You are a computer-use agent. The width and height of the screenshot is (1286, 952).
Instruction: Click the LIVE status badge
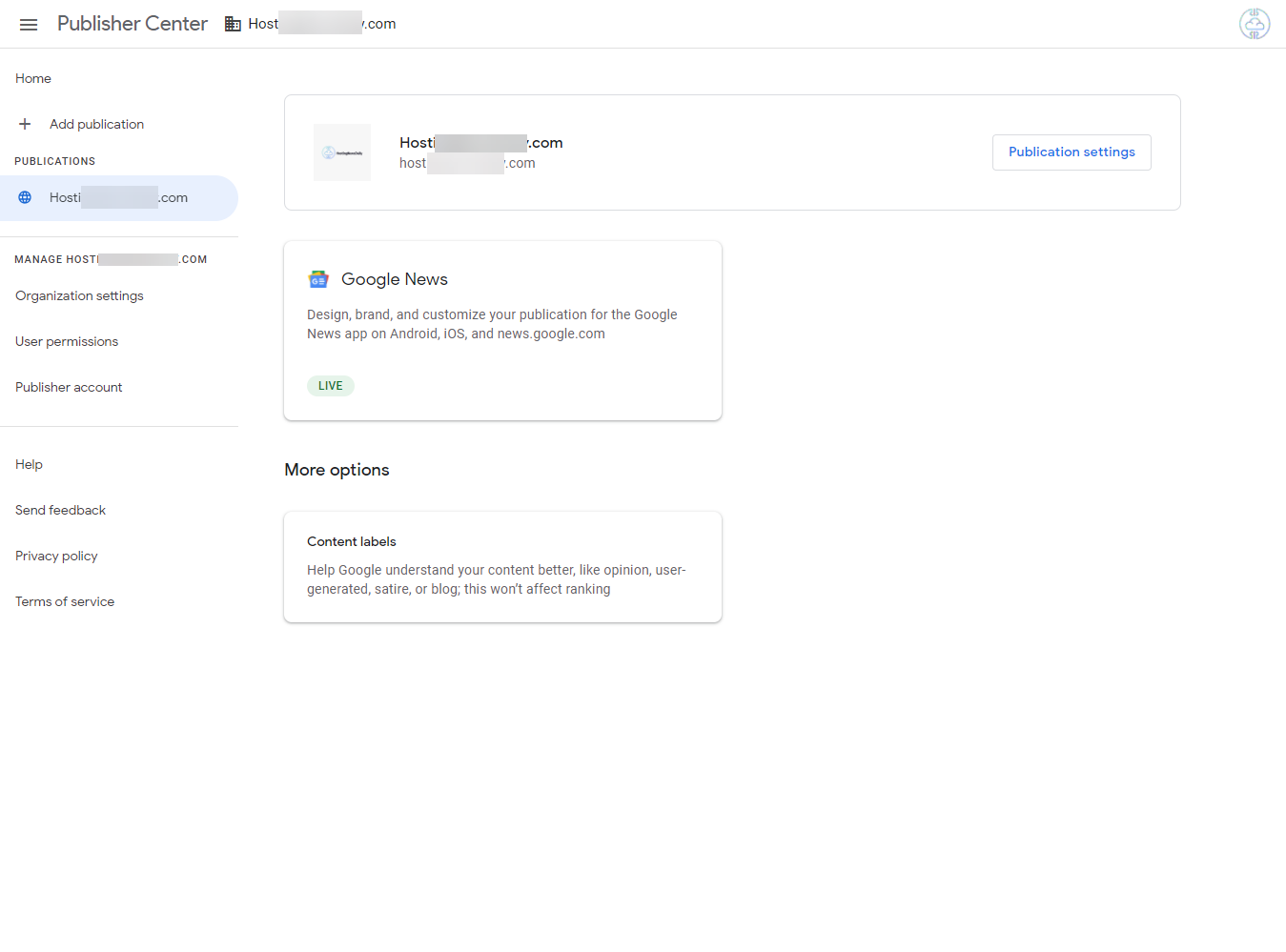coord(331,386)
